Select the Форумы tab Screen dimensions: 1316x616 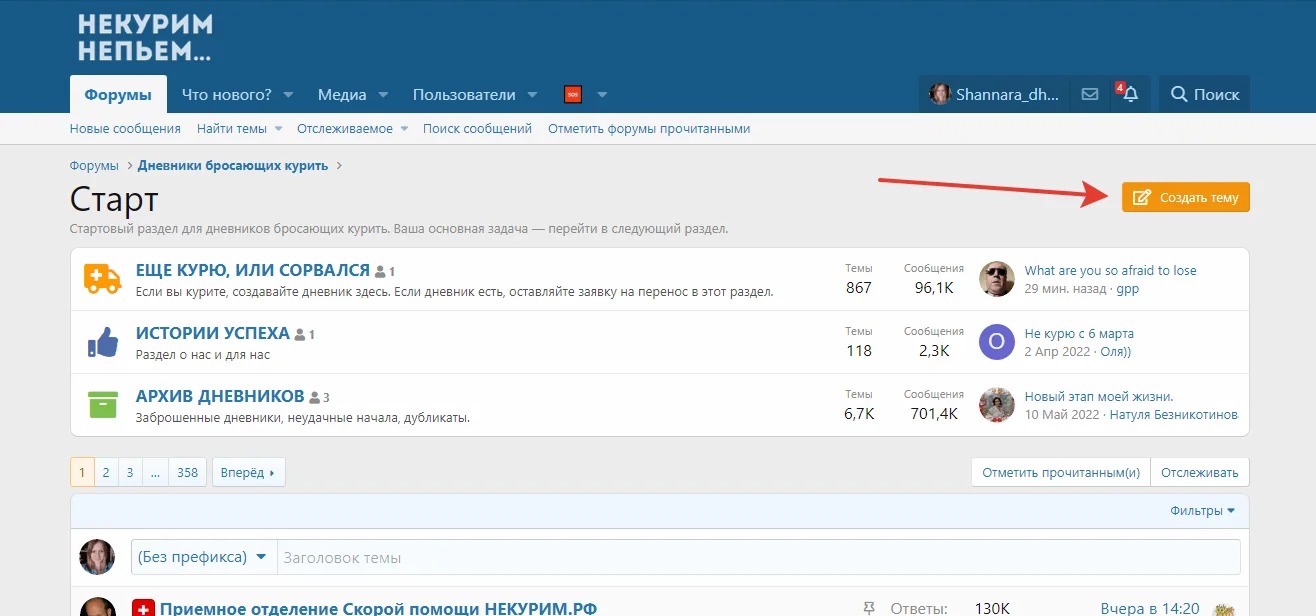click(118, 95)
